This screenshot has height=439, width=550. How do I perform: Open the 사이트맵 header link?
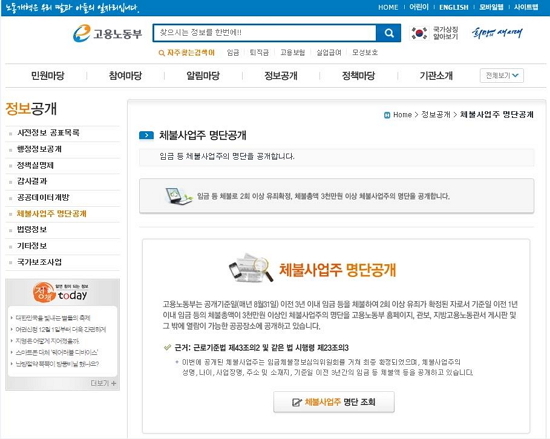point(526,7)
